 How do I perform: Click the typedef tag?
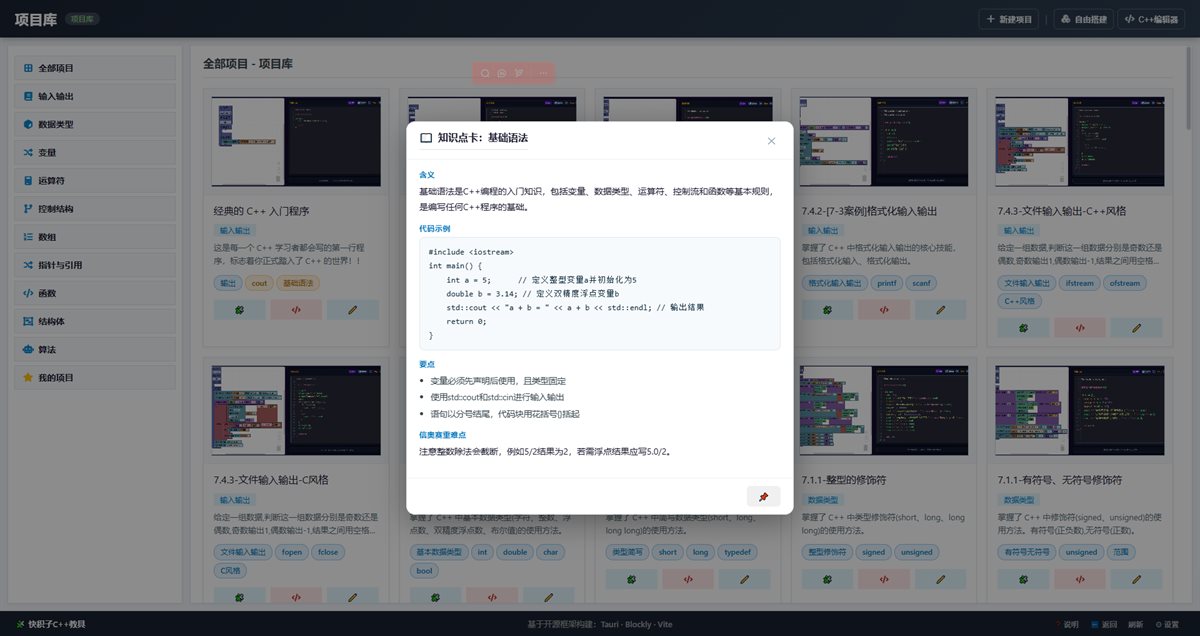pos(736,552)
